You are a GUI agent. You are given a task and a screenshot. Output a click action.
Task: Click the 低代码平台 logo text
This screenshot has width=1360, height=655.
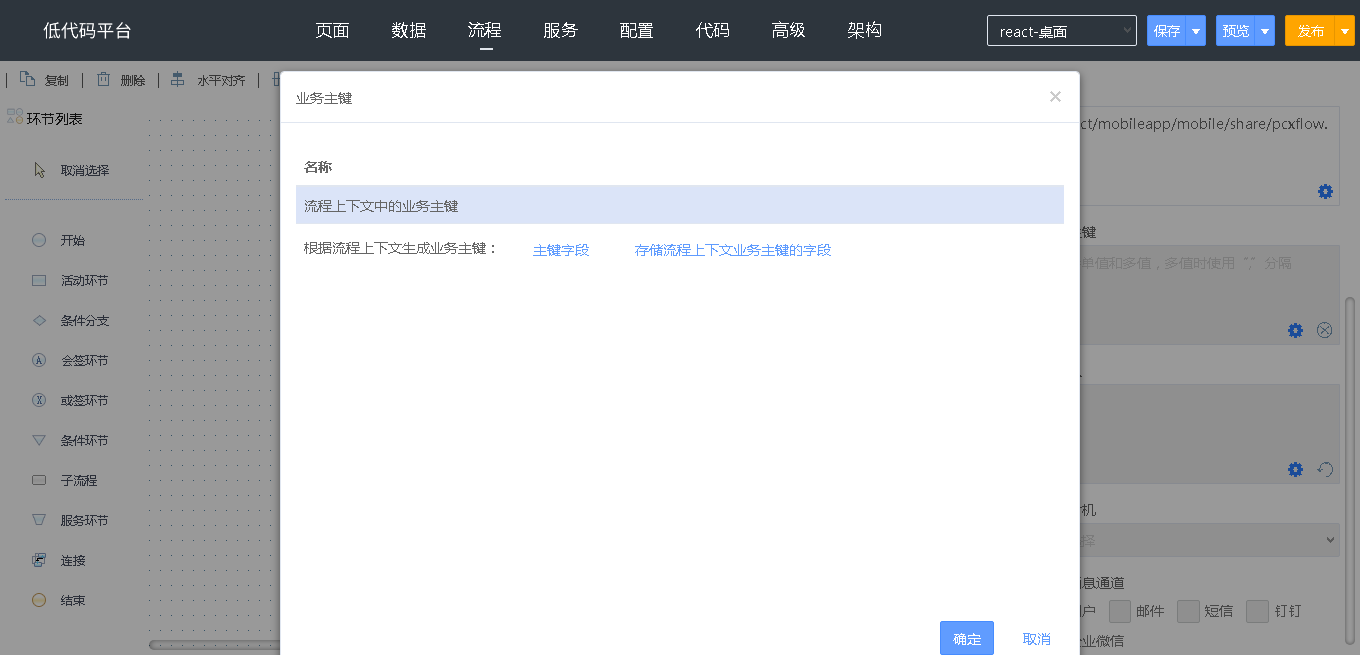pos(87,31)
